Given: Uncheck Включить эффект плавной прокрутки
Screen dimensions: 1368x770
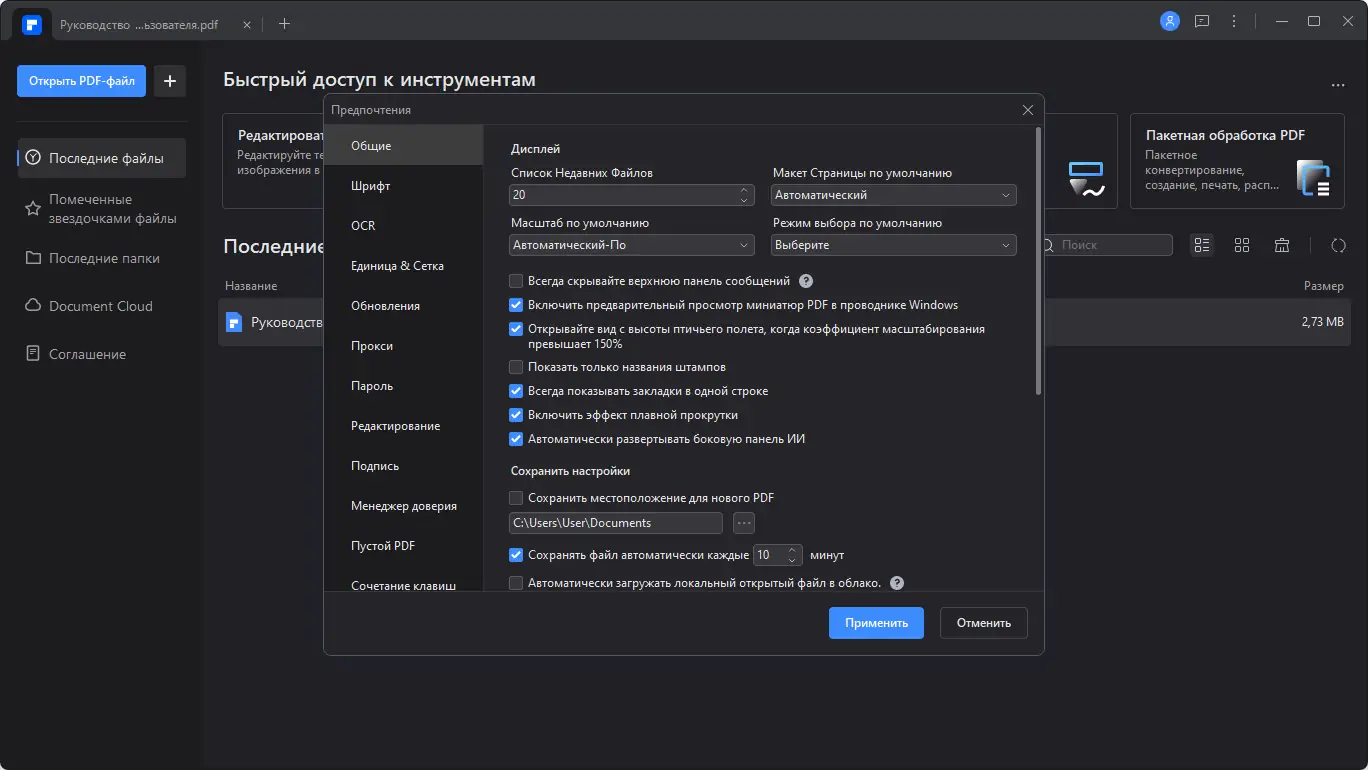Looking at the screenshot, I should coord(516,415).
